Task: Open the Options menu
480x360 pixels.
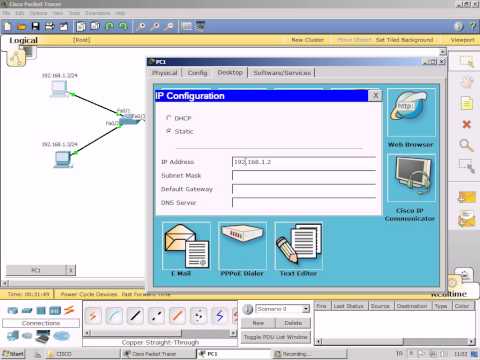Action: click(x=38, y=13)
